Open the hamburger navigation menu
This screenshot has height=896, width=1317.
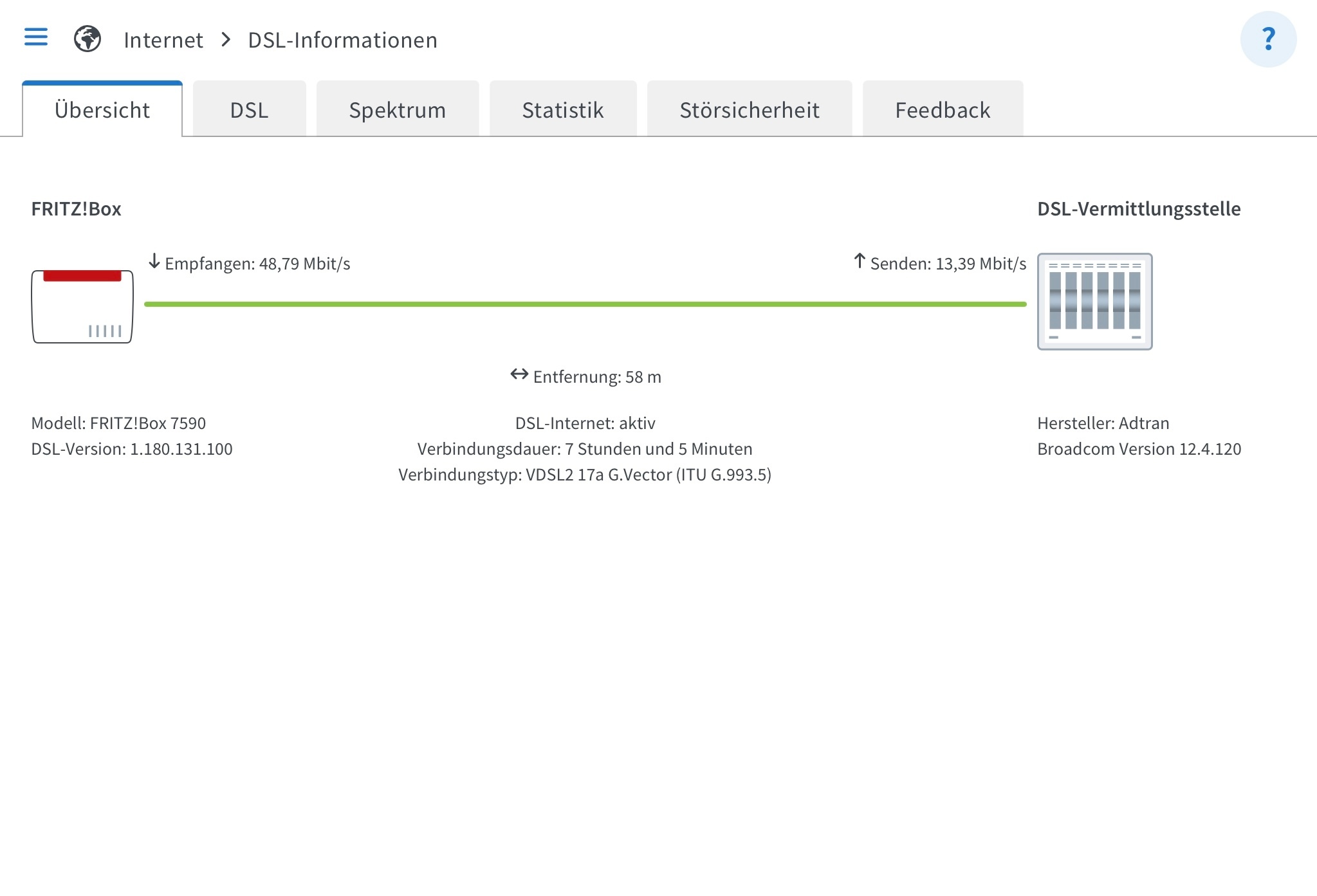[36, 37]
